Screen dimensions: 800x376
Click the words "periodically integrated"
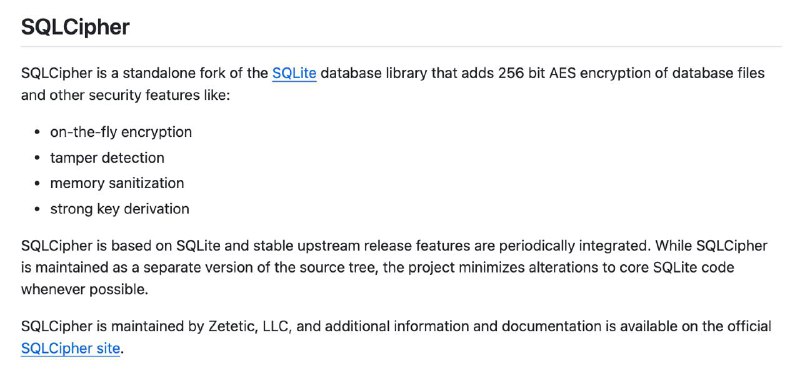[563, 246]
